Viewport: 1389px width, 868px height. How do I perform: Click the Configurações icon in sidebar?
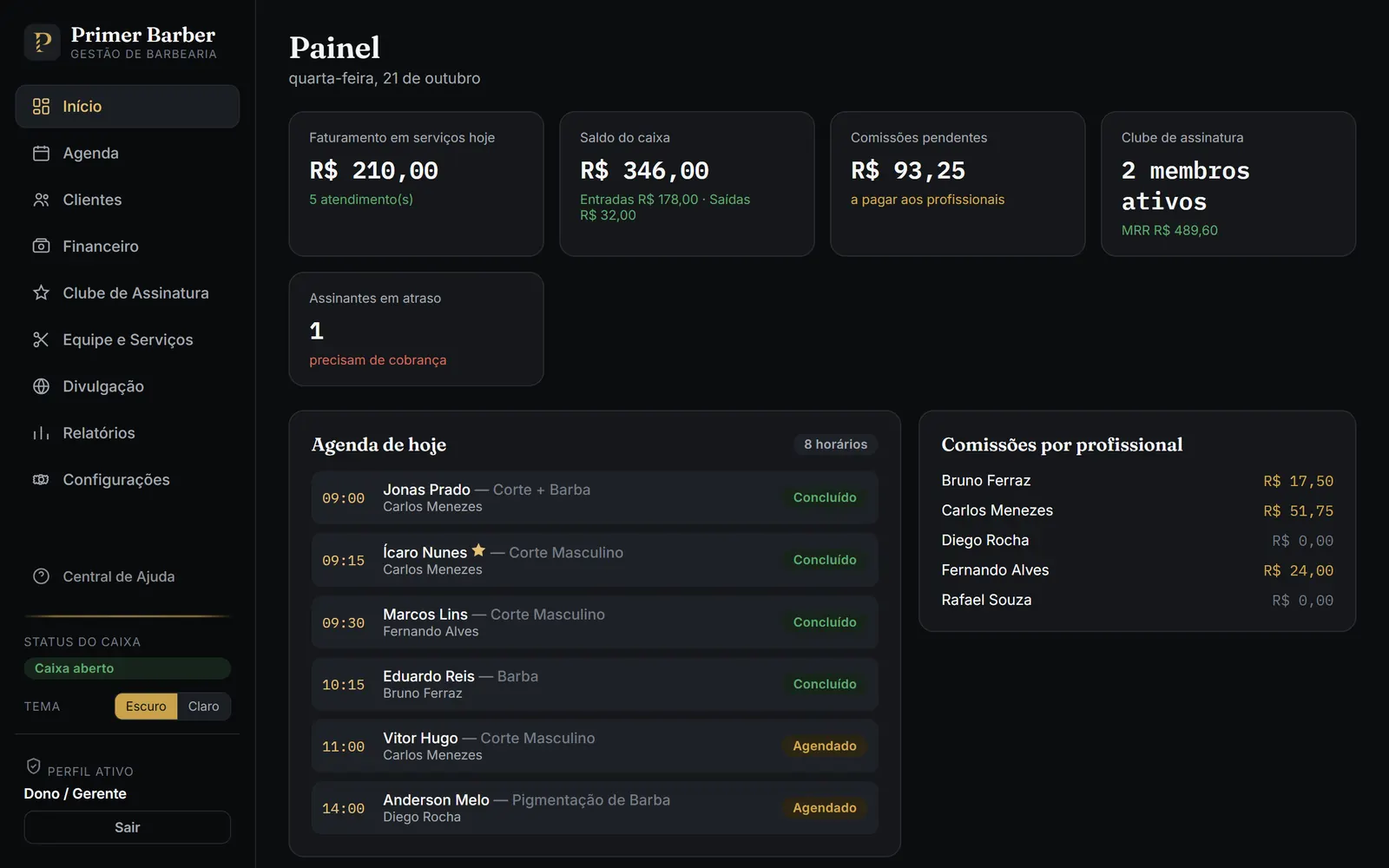(x=41, y=480)
